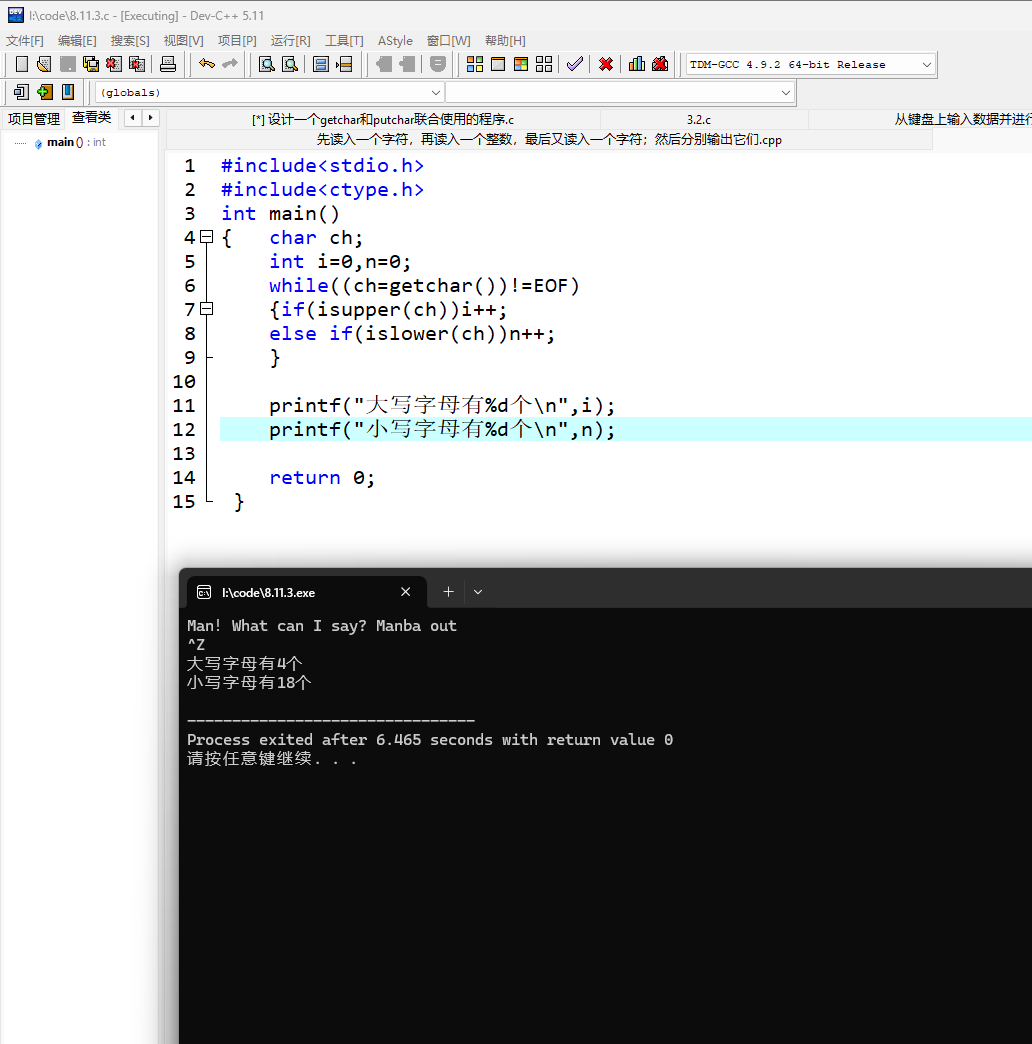The height and width of the screenshot is (1044, 1032).
Task: Click the greyed-out Save icon
Action: click(67, 64)
